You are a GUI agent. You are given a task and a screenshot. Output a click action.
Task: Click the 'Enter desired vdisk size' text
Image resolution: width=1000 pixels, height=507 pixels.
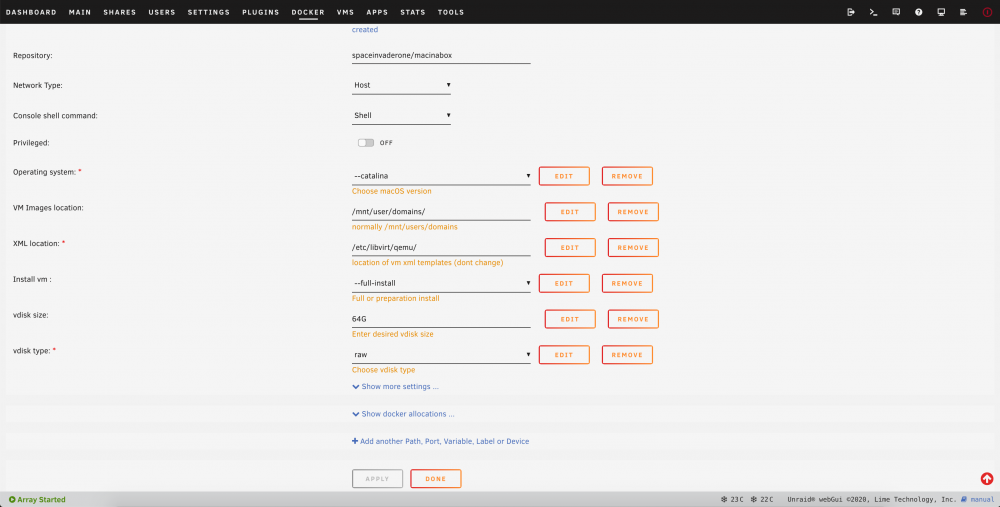(392, 334)
